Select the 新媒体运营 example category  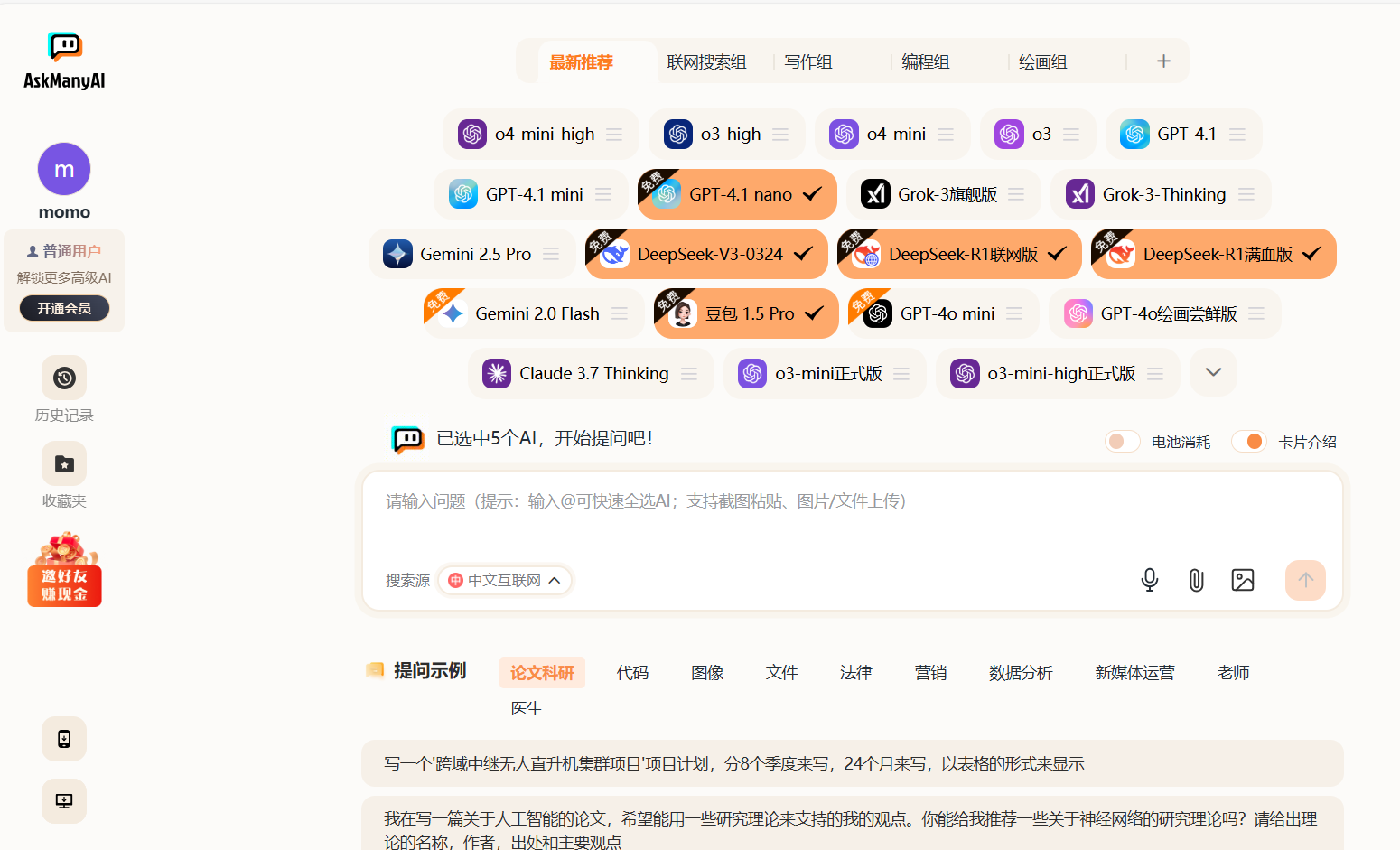click(1134, 673)
